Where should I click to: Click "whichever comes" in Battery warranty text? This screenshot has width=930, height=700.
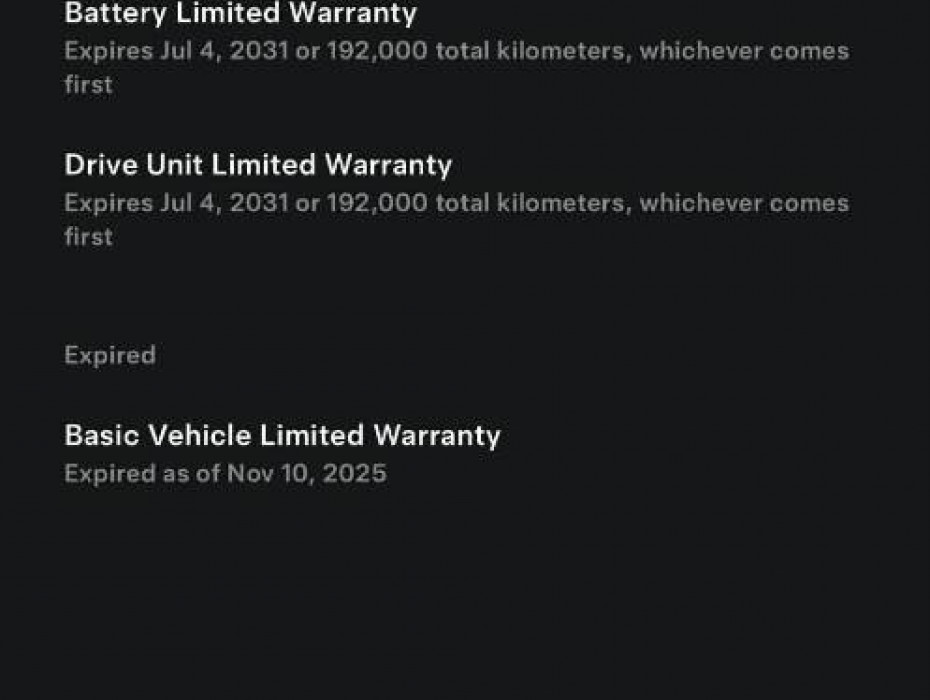(744, 51)
